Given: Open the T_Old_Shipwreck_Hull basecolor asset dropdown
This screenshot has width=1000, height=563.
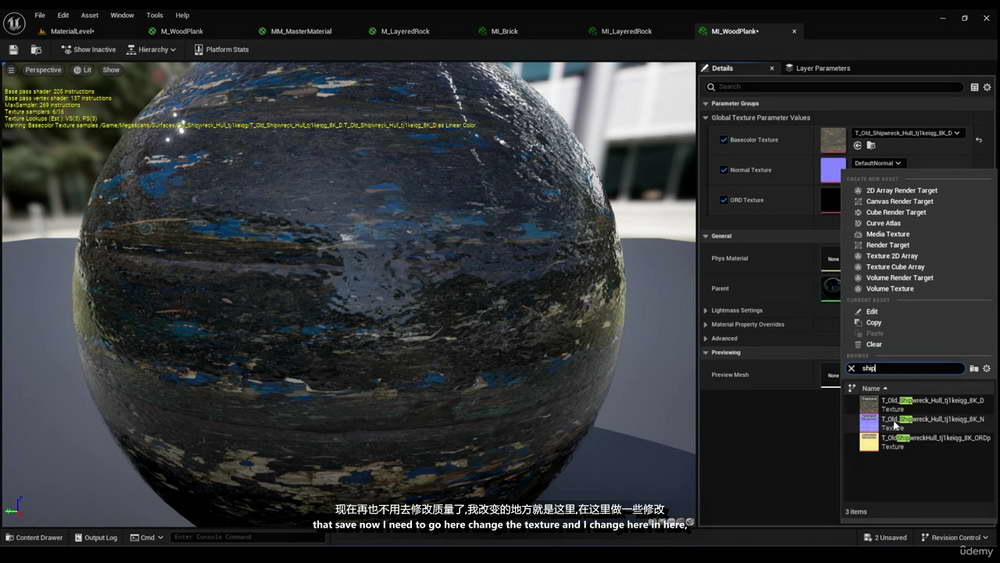Looking at the screenshot, I should [x=908, y=133].
